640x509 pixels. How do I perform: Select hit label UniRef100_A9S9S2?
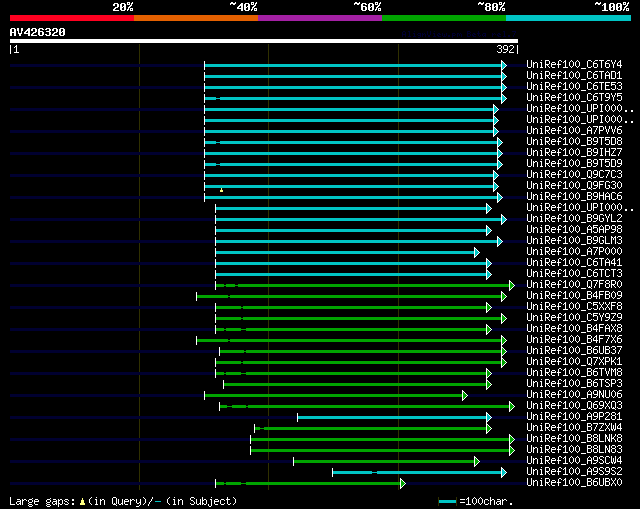pyautogui.click(x=574, y=472)
